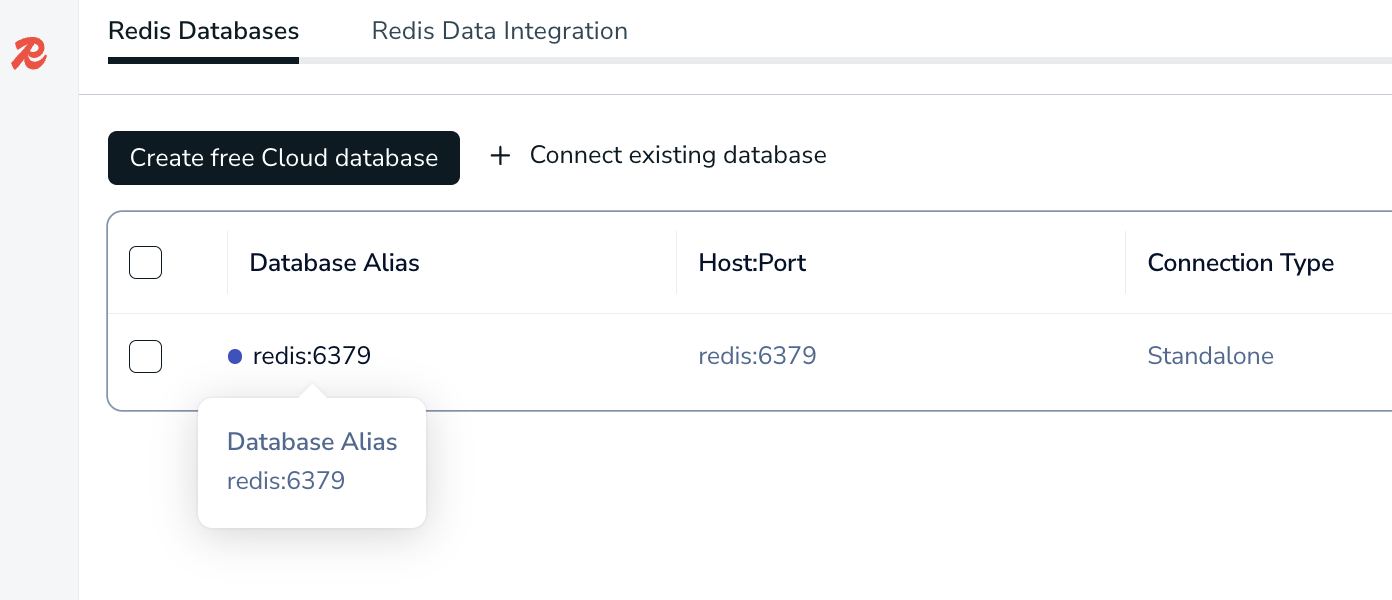Screen dimensions: 1392x600
Task: Click the Standalone connection type value
Action: pyautogui.click(x=1210, y=356)
